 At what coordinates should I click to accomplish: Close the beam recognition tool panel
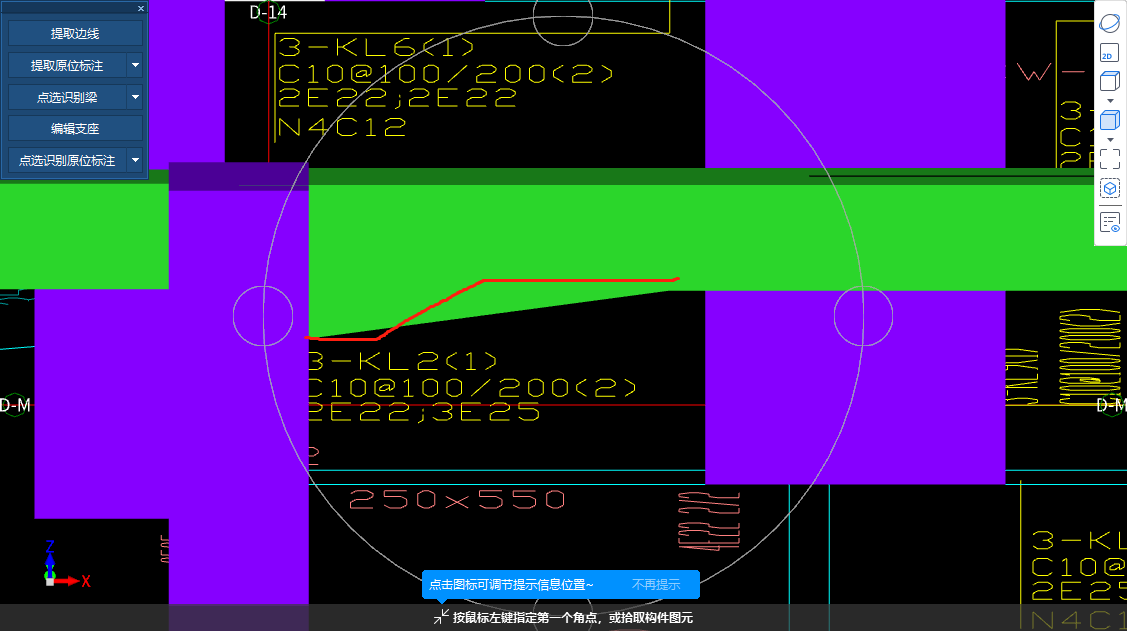point(141,9)
